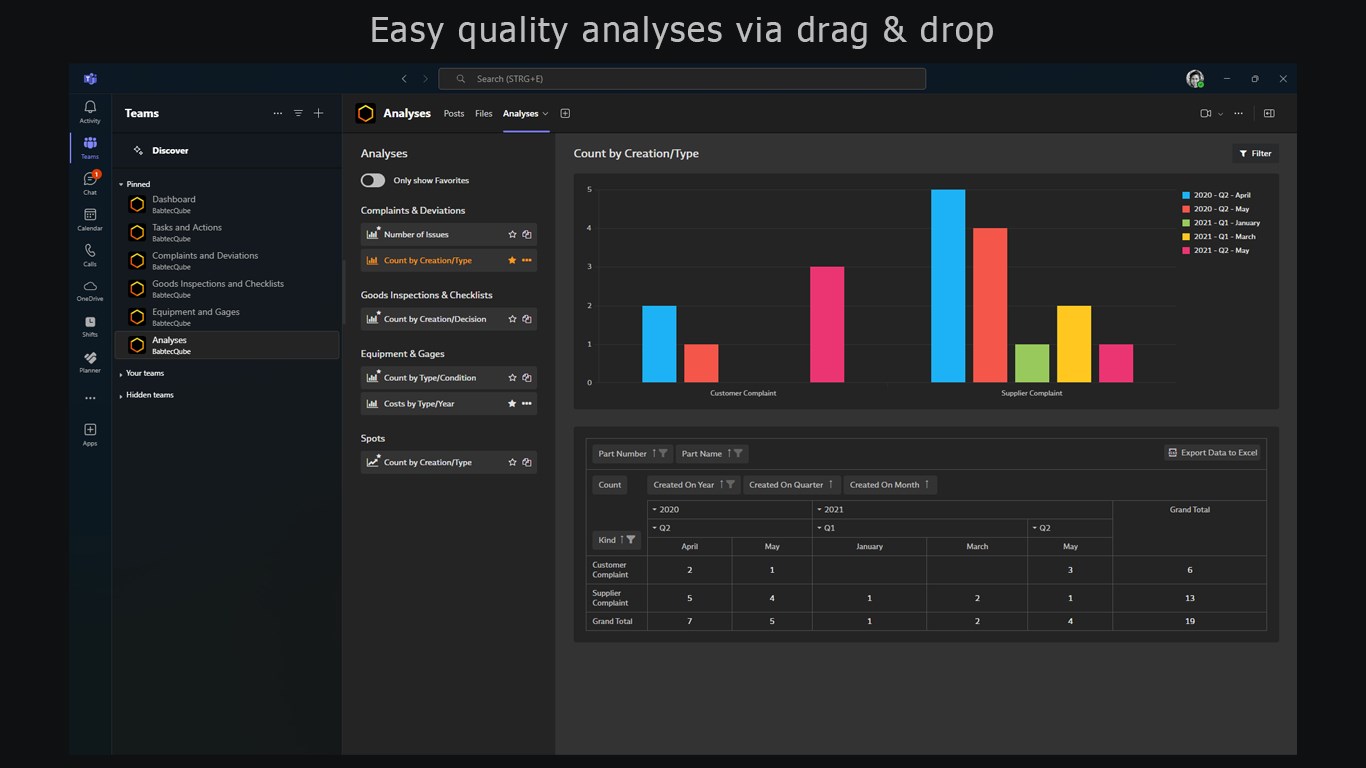1366x768 pixels.
Task: Open more options for orange Count by Creation/Type
Action: (x=527, y=260)
